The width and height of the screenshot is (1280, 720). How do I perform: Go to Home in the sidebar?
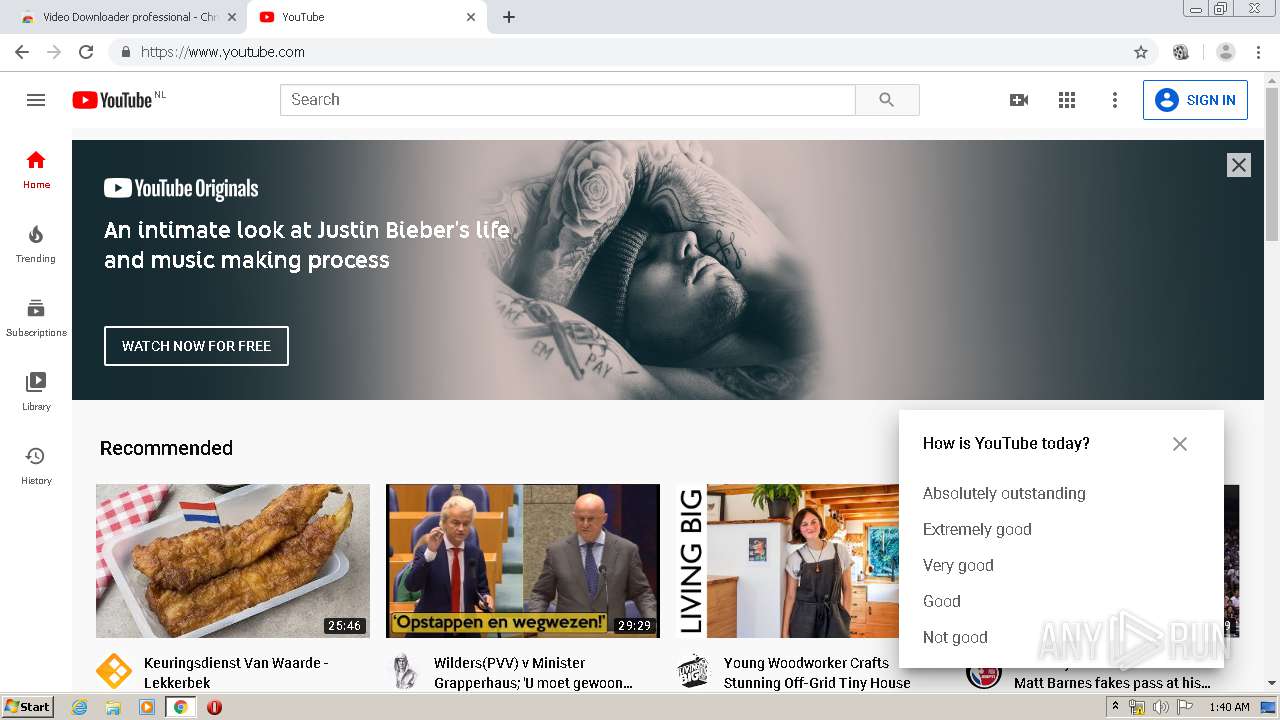(36, 170)
